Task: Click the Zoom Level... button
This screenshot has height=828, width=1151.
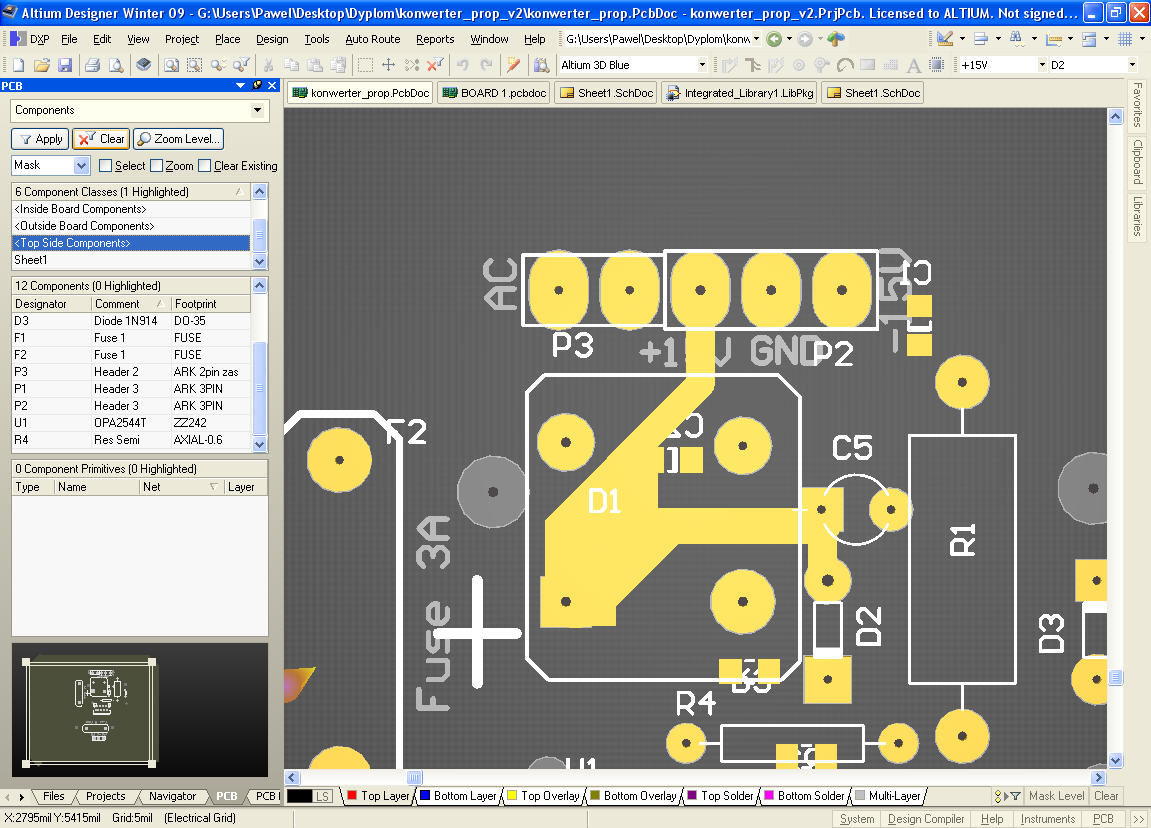Action: [x=179, y=139]
